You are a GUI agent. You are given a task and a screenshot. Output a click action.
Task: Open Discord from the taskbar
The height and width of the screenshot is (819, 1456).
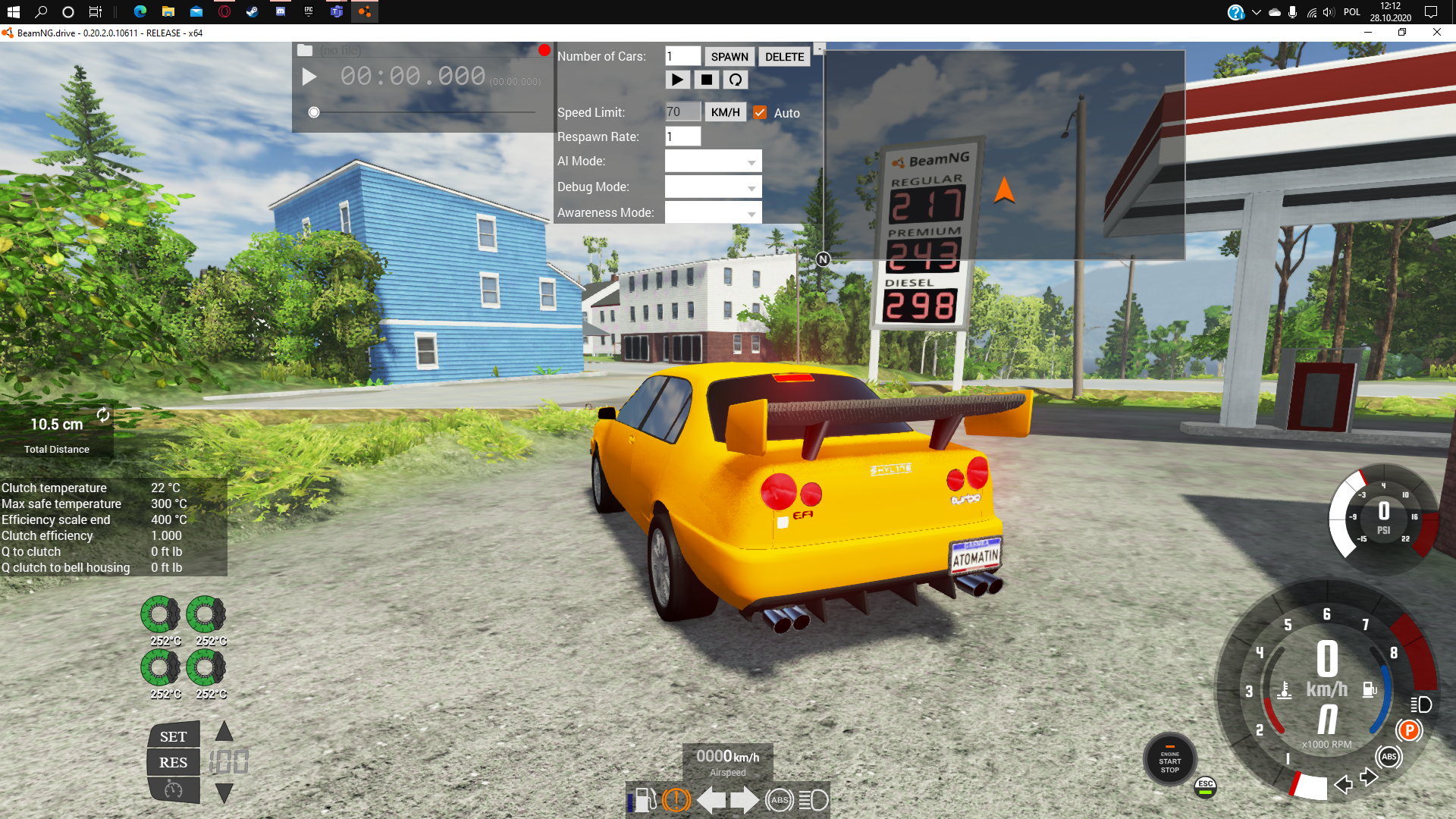point(280,11)
